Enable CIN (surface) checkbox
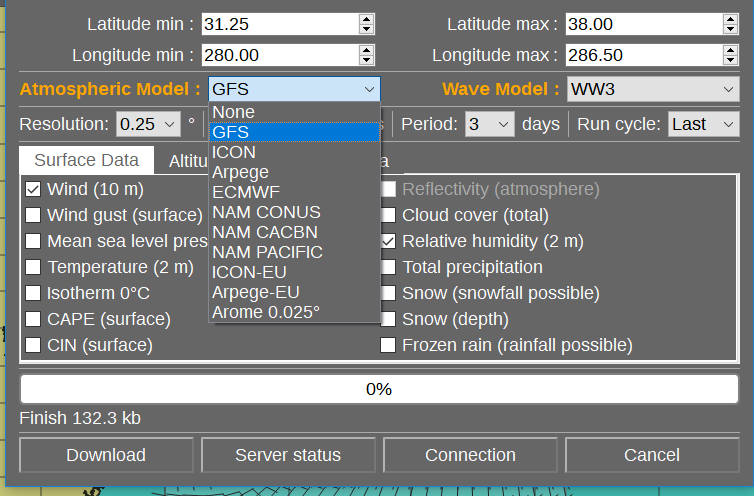This screenshot has height=496, width=754. pos(33,345)
